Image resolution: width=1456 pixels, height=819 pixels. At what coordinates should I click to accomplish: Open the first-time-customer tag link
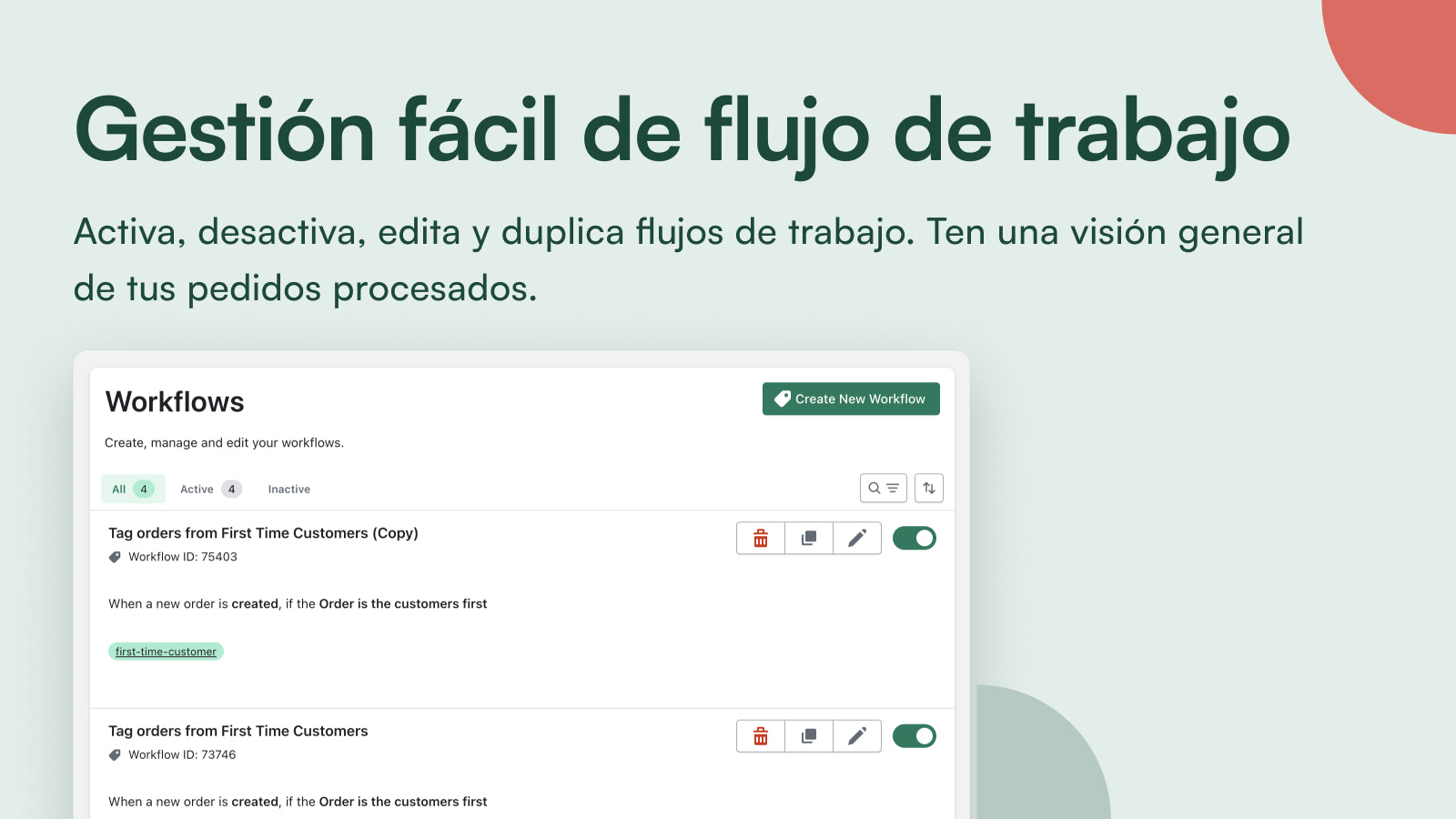coord(166,652)
